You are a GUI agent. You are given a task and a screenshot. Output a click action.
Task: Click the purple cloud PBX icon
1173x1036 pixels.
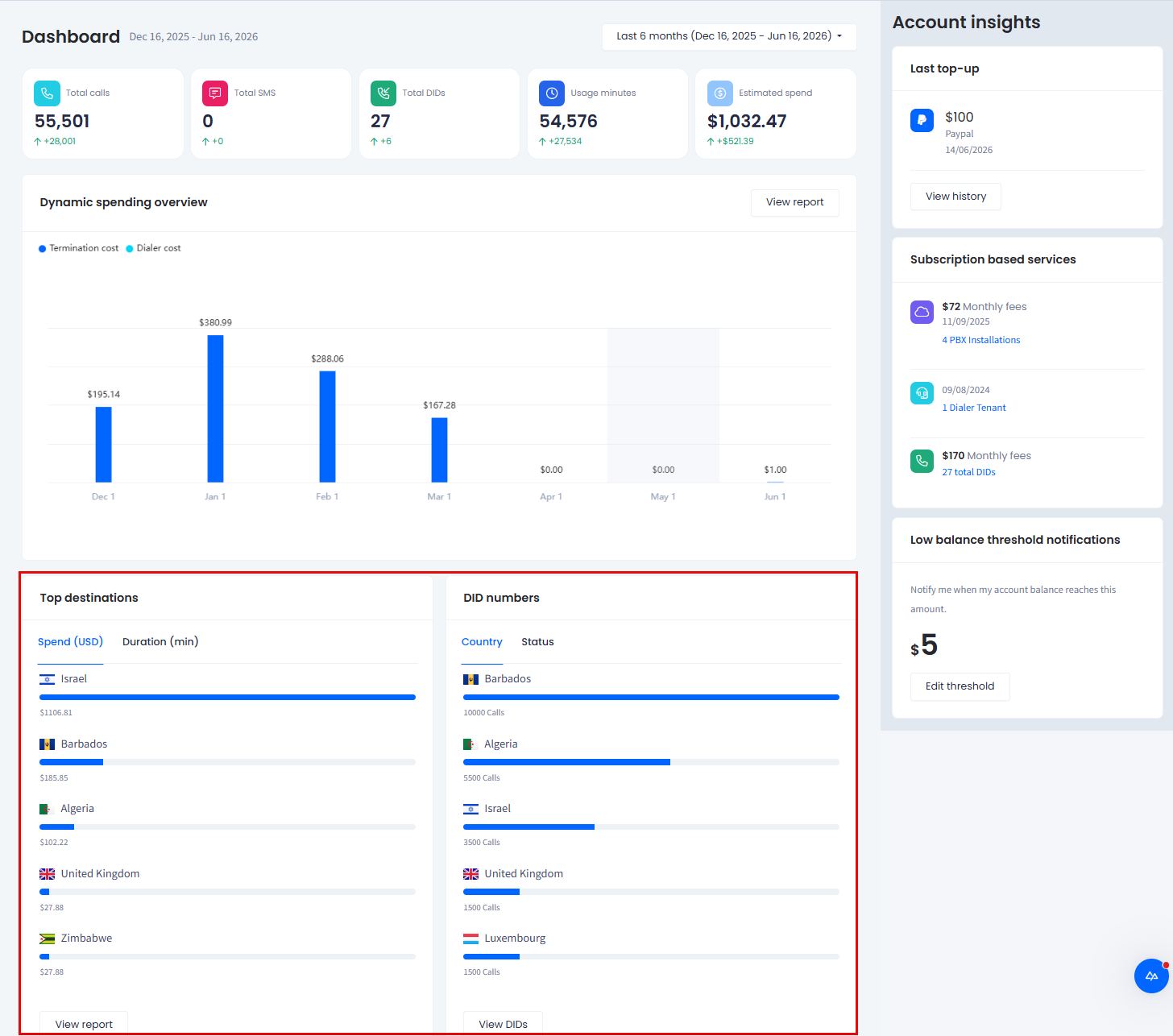pyautogui.click(x=922, y=312)
